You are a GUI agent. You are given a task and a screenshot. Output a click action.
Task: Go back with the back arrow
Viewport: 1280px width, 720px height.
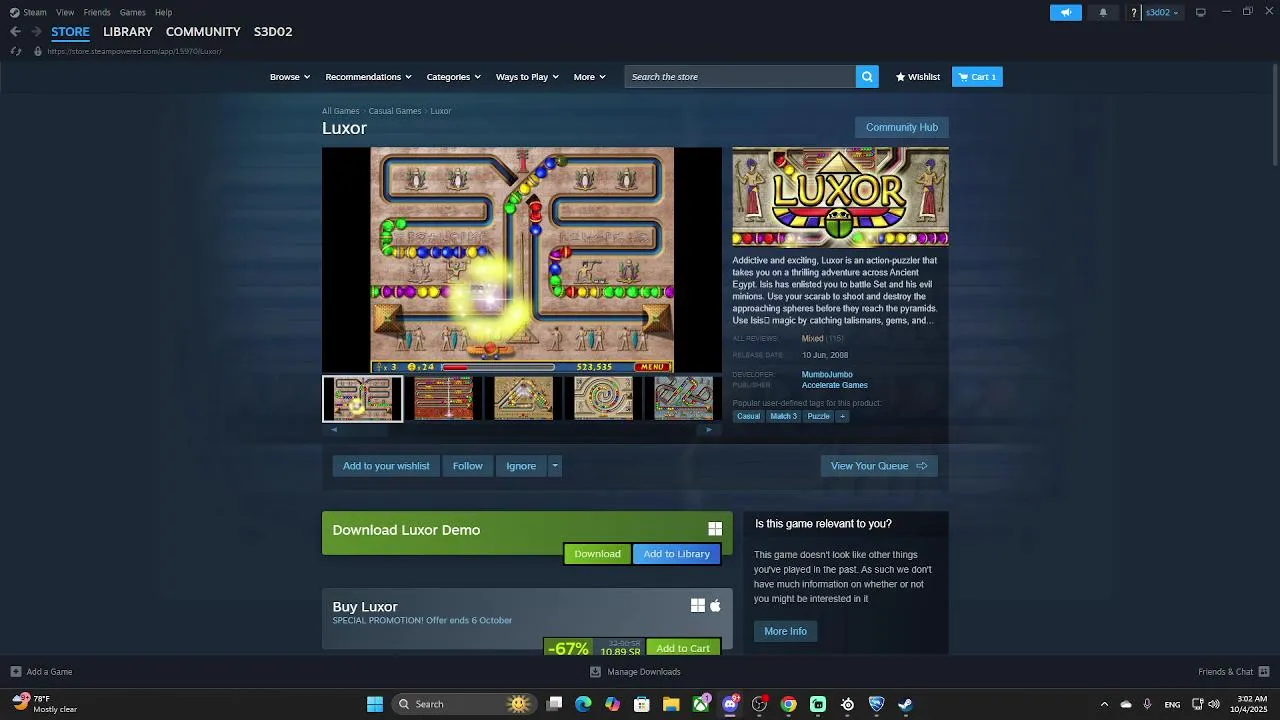point(15,32)
